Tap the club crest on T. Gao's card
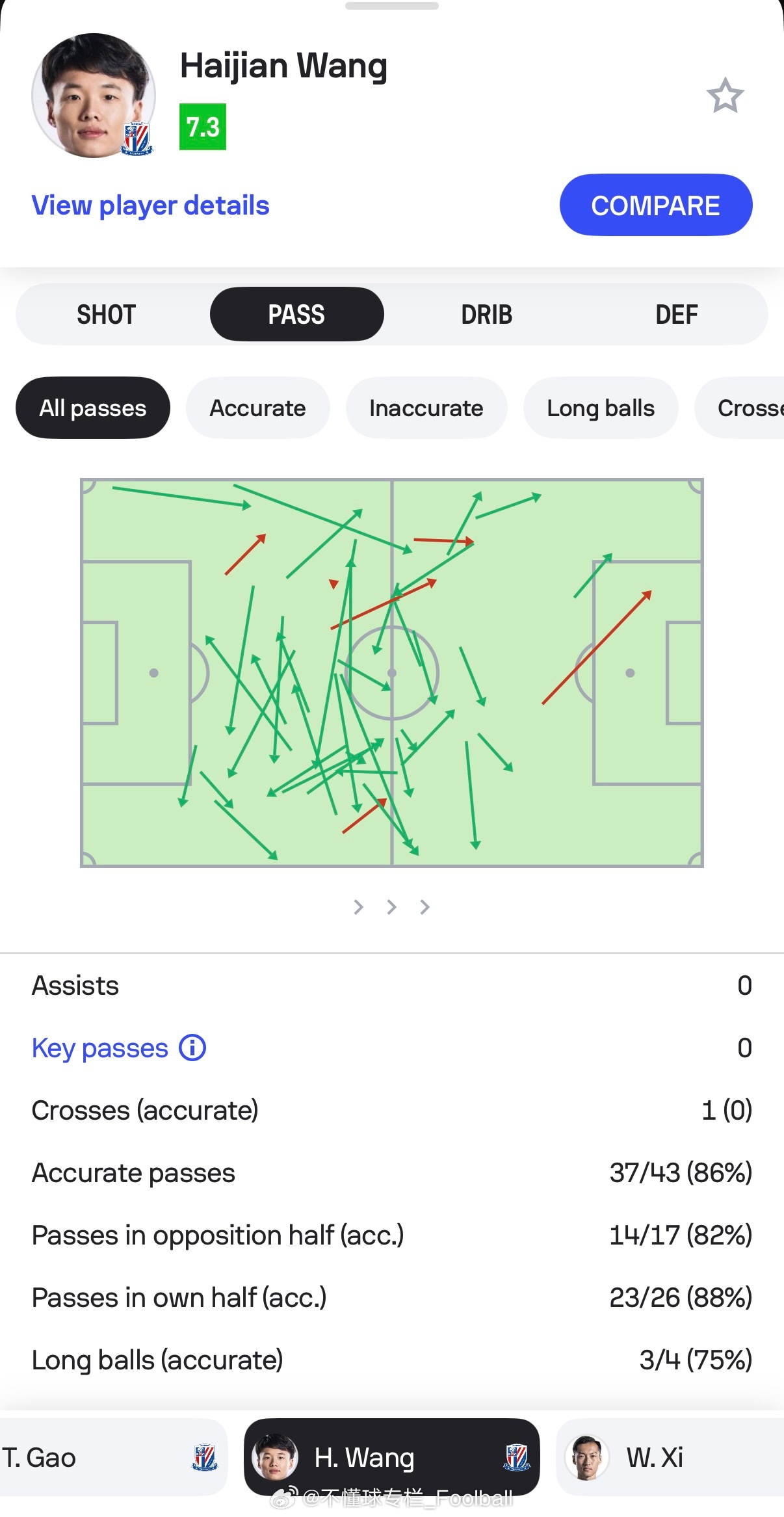This screenshot has width=784, height=1517. (205, 1457)
